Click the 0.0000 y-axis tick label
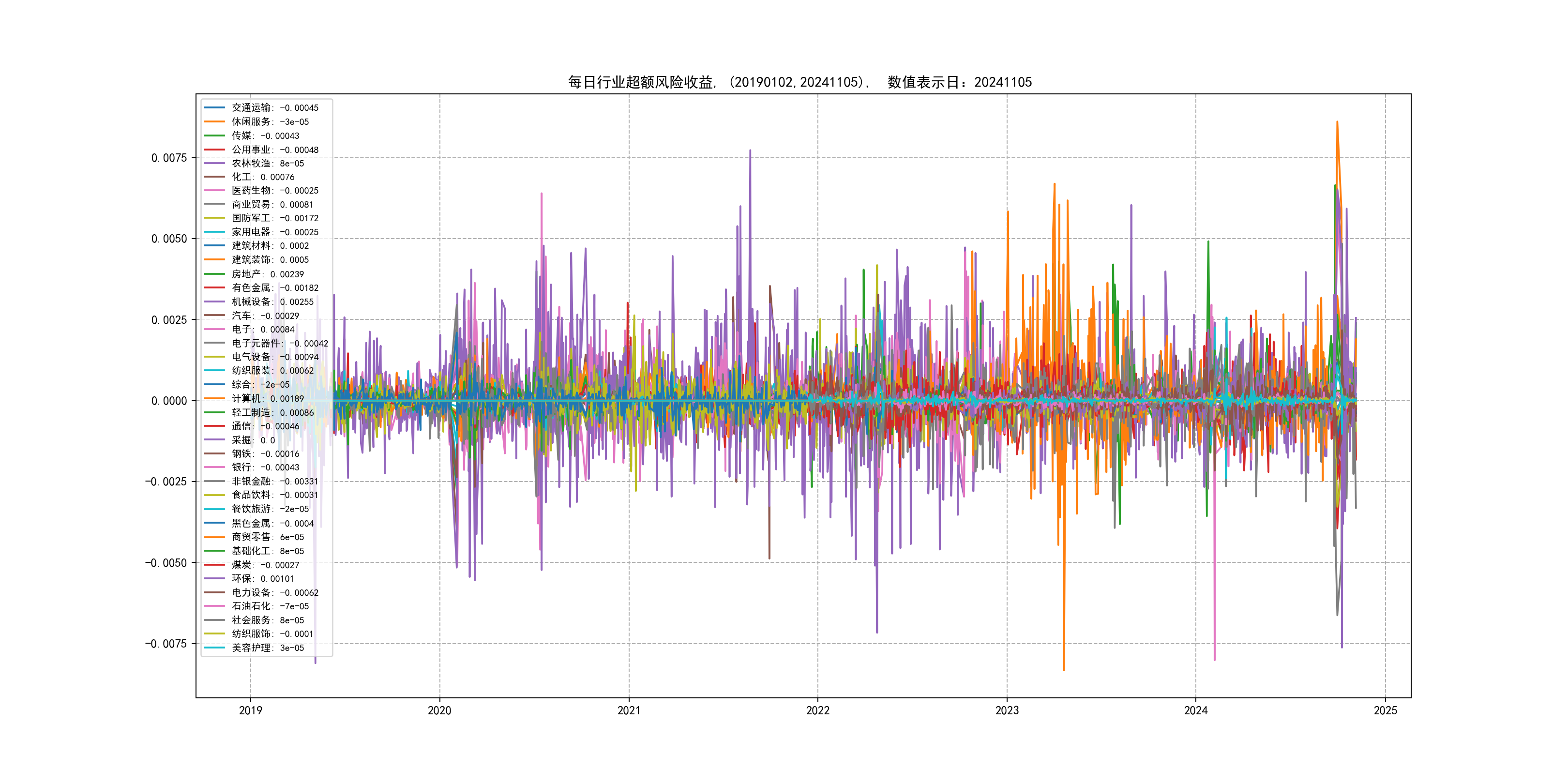This screenshot has width=1568, height=784. [168, 401]
